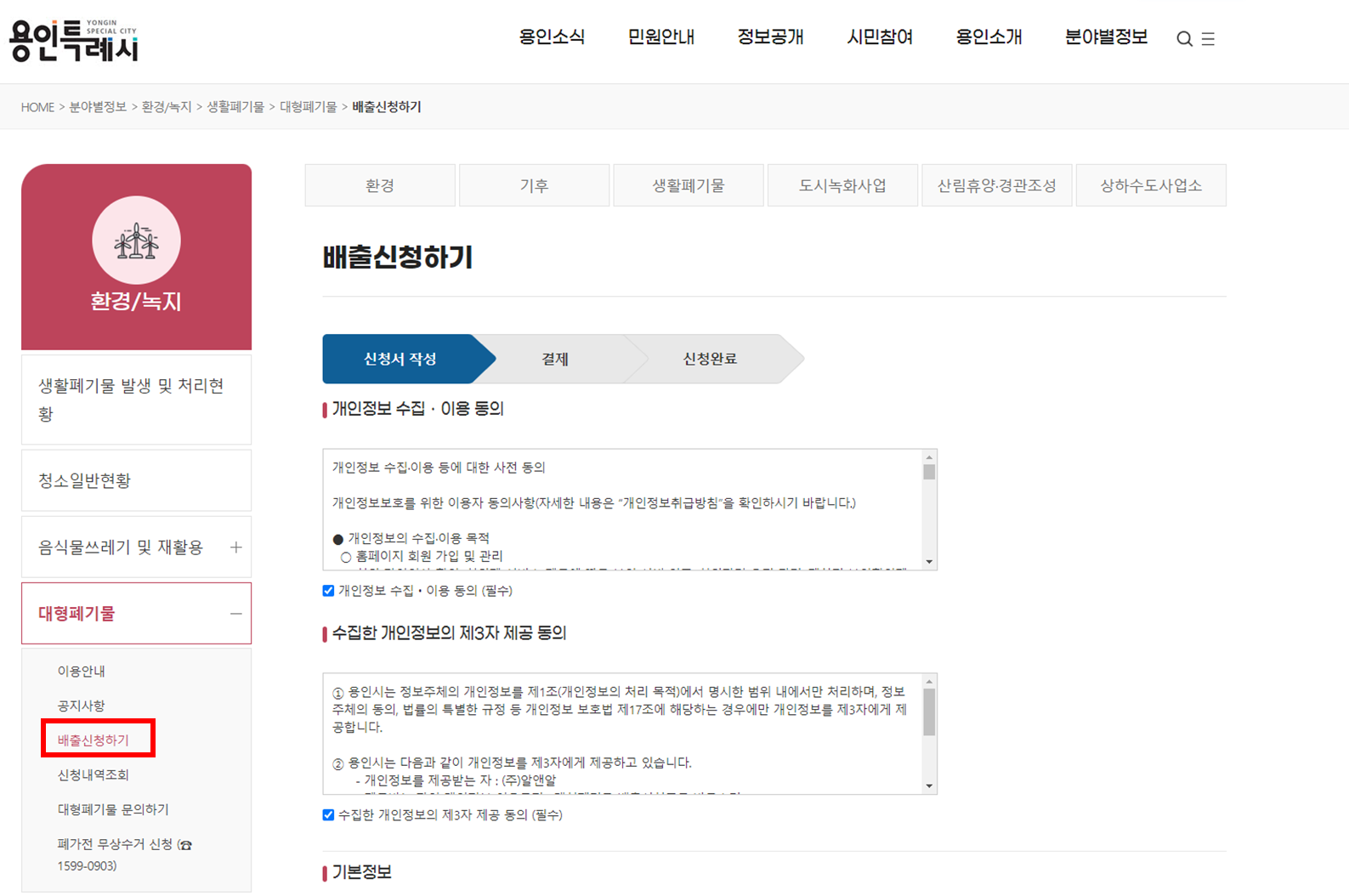This screenshot has height=896, width=1349.
Task: Open 이용안내 submenu link
Action: pyautogui.click(x=82, y=672)
